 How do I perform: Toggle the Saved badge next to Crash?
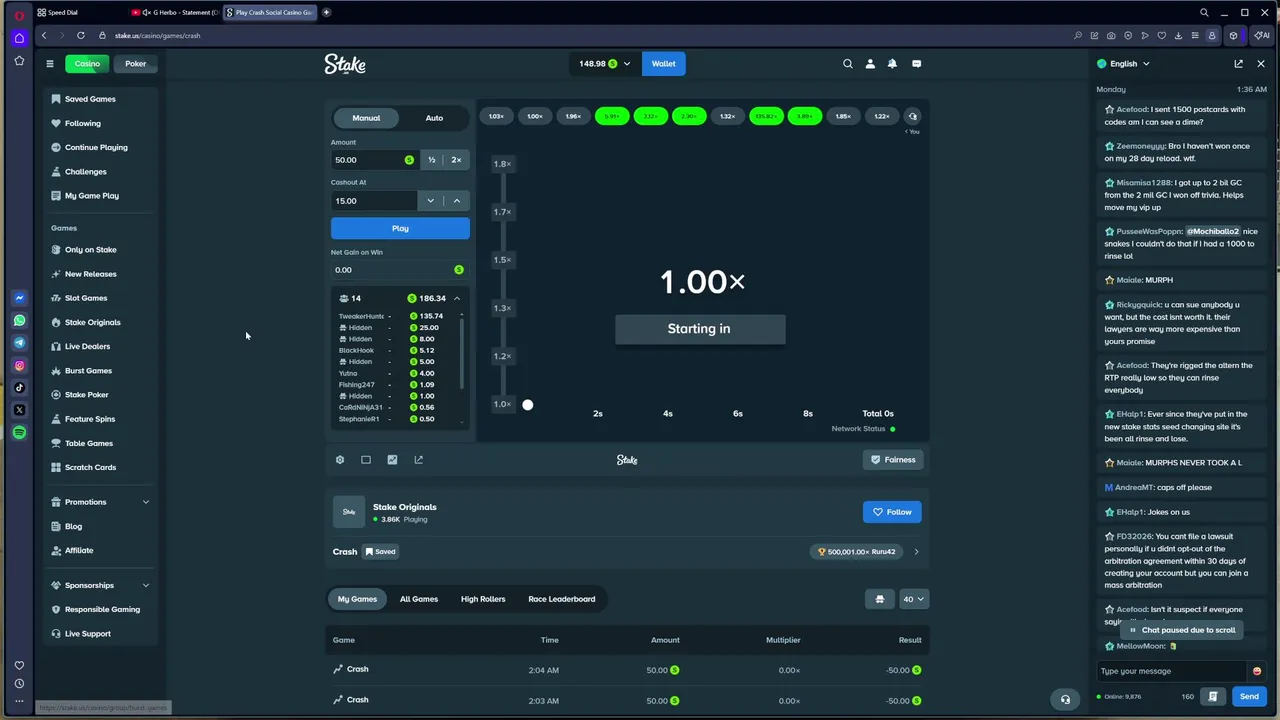pos(380,552)
